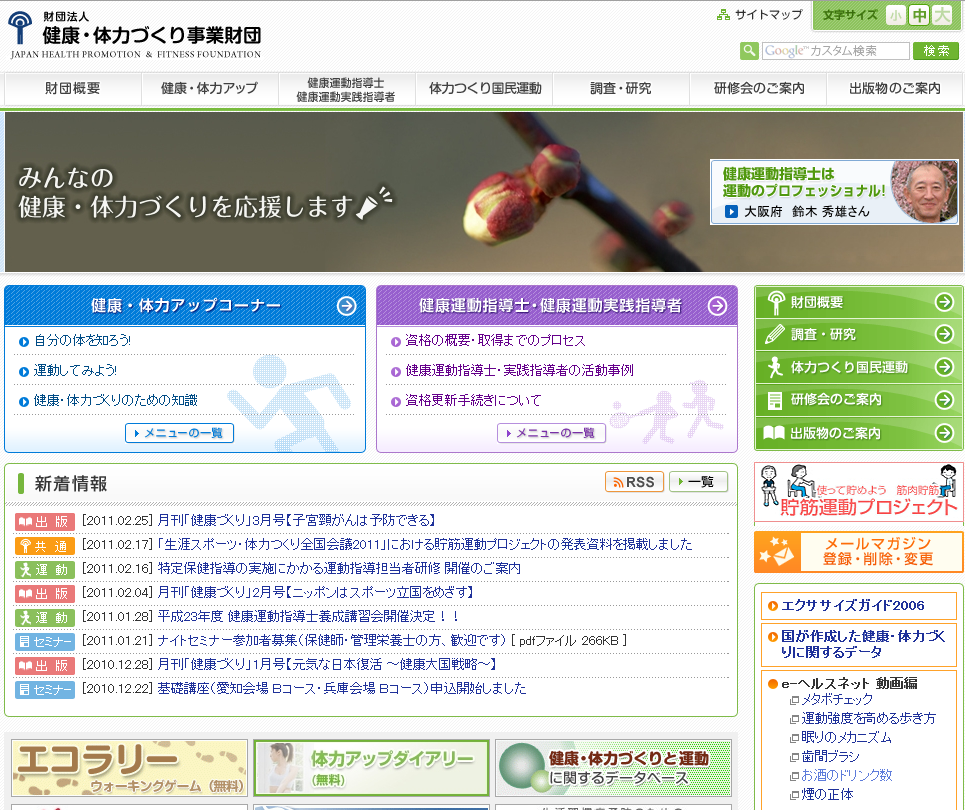965x810 pixels.
Task: Expand the purple 健康運動指導士 panel arrow
Action: (x=715, y=306)
